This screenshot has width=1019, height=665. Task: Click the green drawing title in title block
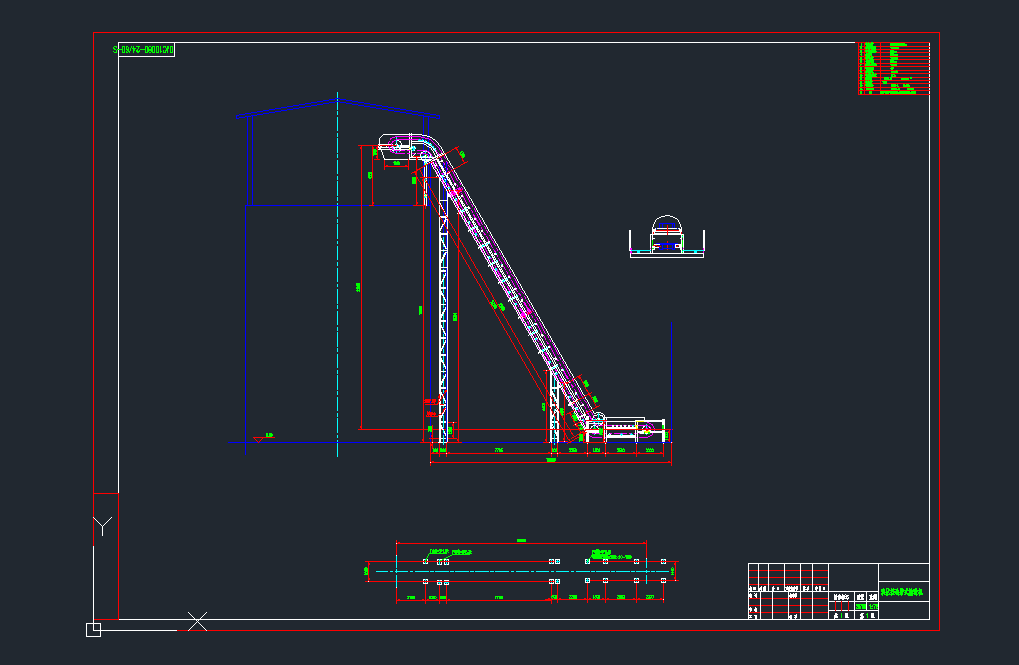pos(903,592)
